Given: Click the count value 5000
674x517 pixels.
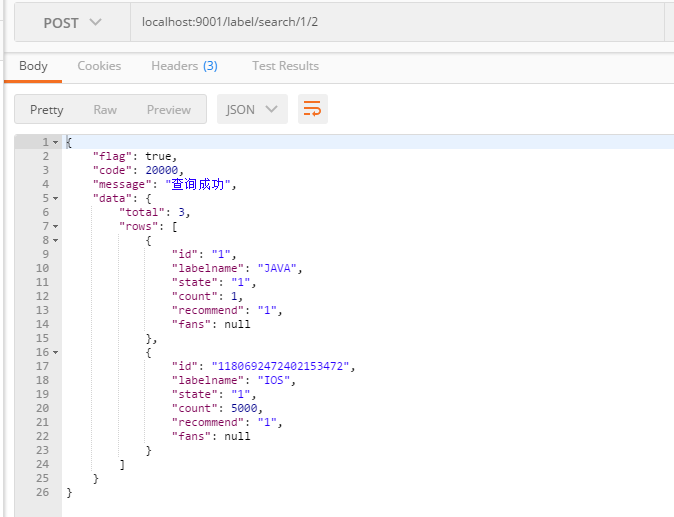Looking at the screenshot, I should (244, 408).
